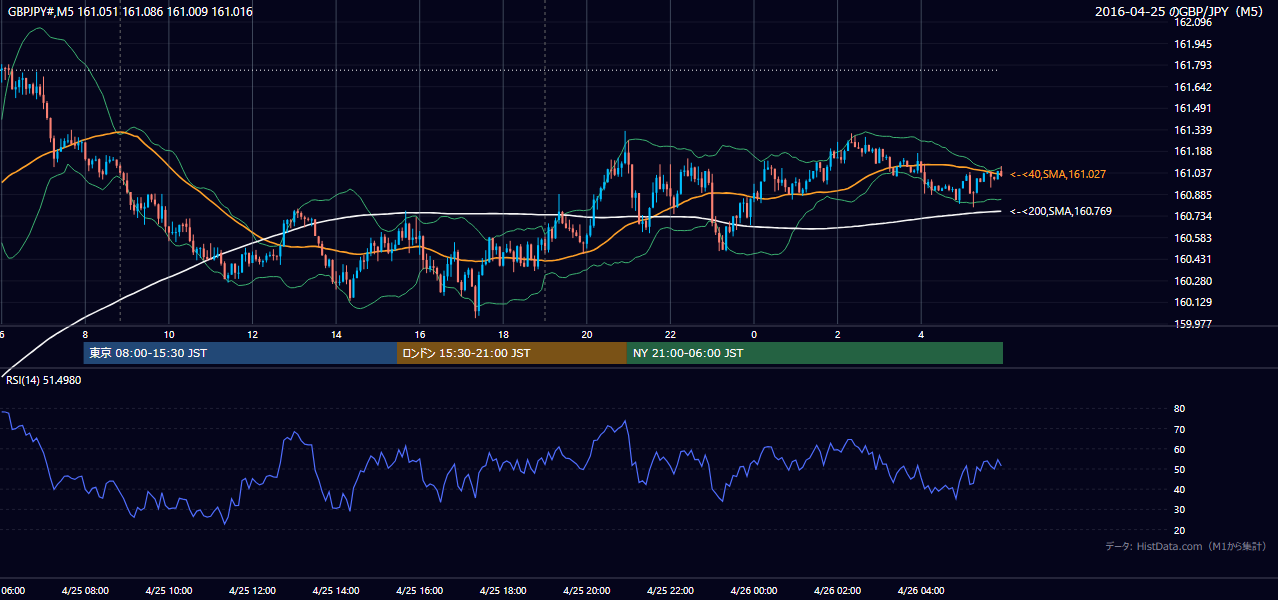This screenshot has width=1278, height=600.
Task: Click RSI axis level 80
Action: (1179, 409)
